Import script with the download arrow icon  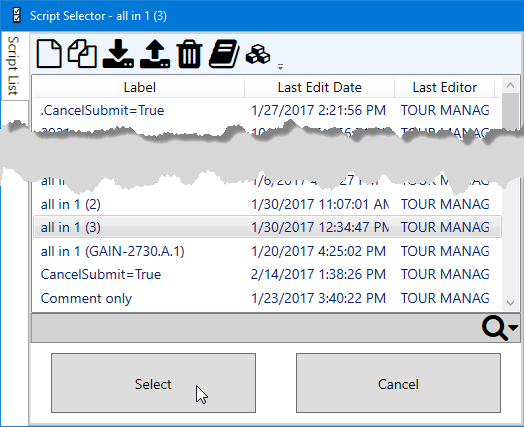coord(118,53)
